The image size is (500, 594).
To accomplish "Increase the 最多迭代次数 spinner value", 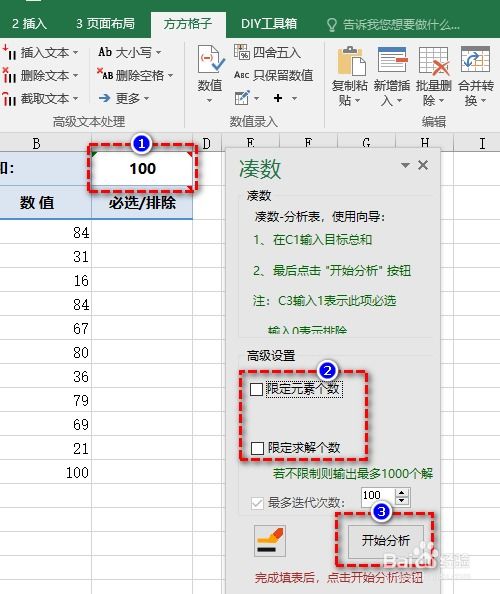I will [x=402, y=492].
